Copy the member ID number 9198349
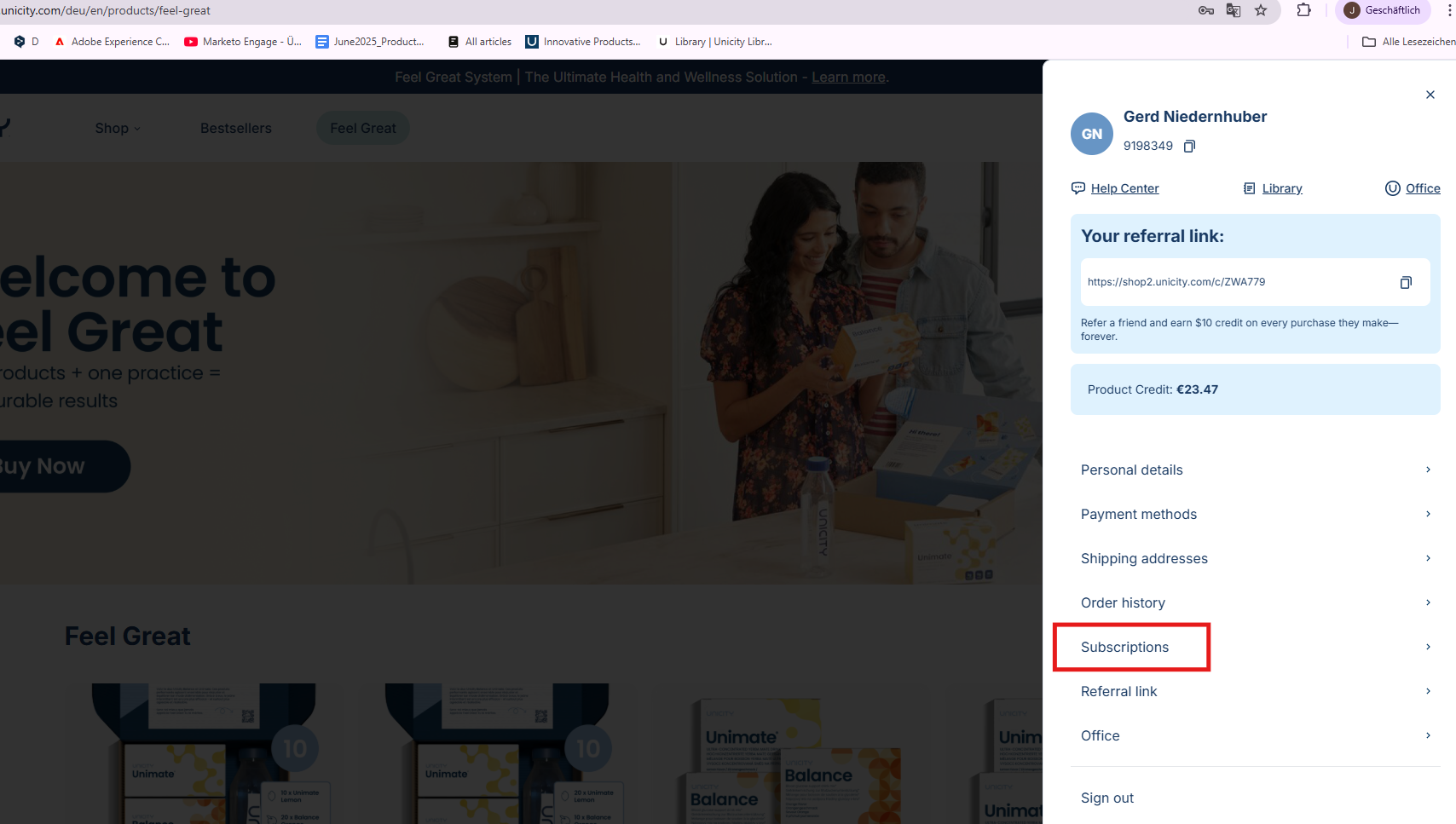Viewport: 1456px width, 824px height. tap(1189, 146)
